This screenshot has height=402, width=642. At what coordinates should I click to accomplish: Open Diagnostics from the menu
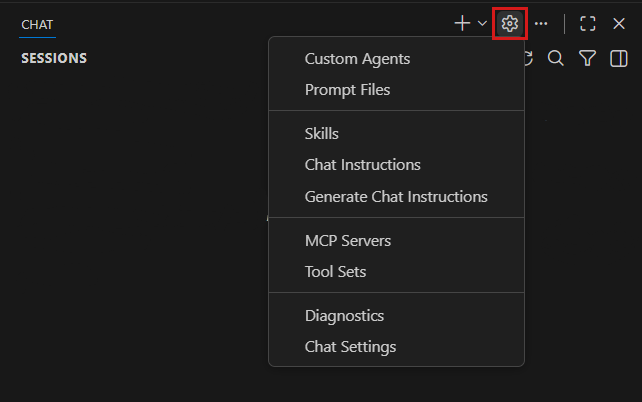[344, 315]
